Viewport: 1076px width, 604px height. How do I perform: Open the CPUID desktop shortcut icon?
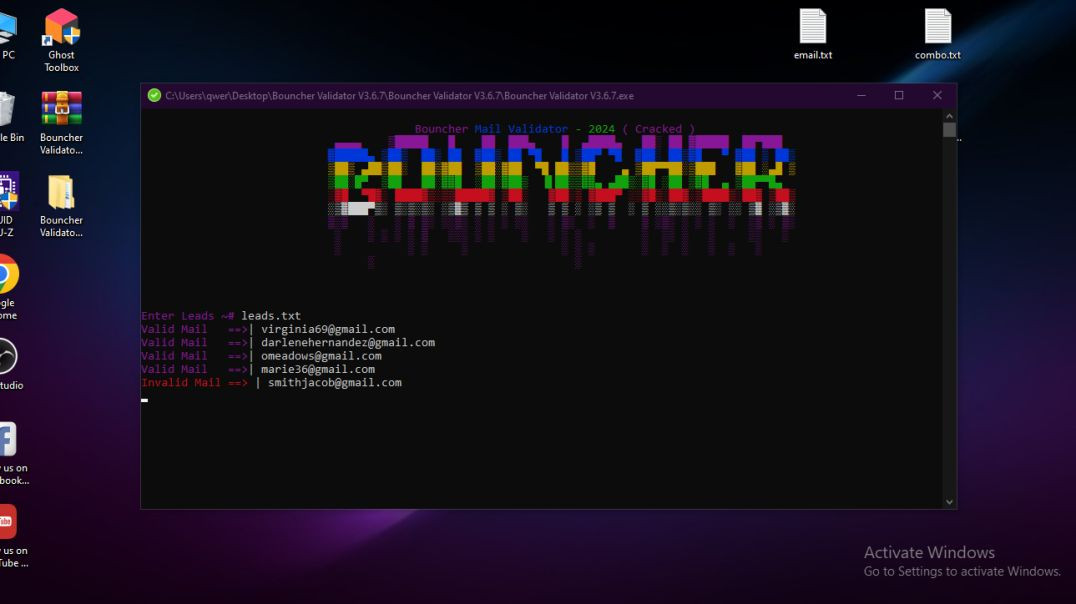pyautogui.click(x=8, y=206)
